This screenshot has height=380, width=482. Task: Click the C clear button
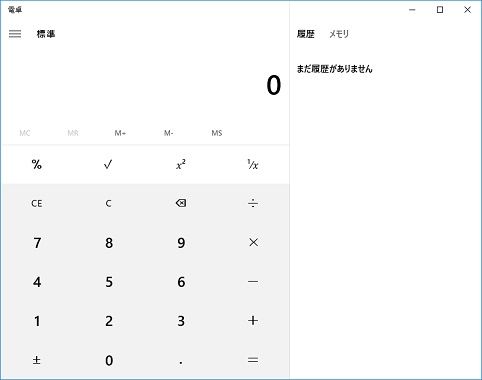[x=108, y=203]
